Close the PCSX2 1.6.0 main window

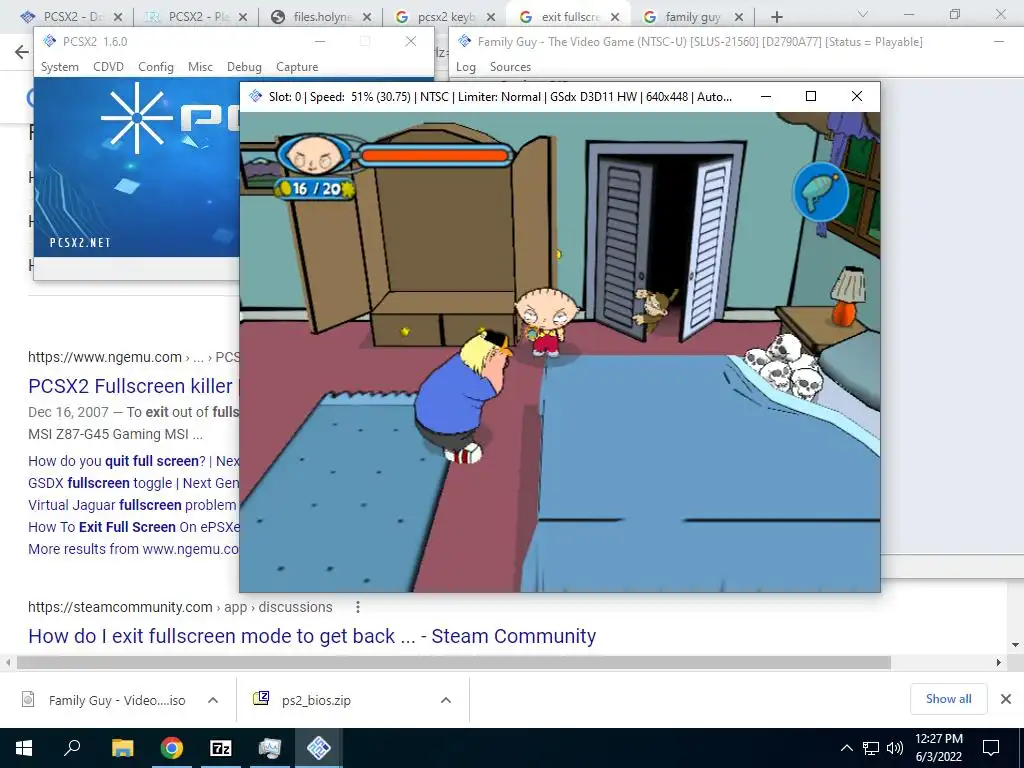click(x=411, y=41)
